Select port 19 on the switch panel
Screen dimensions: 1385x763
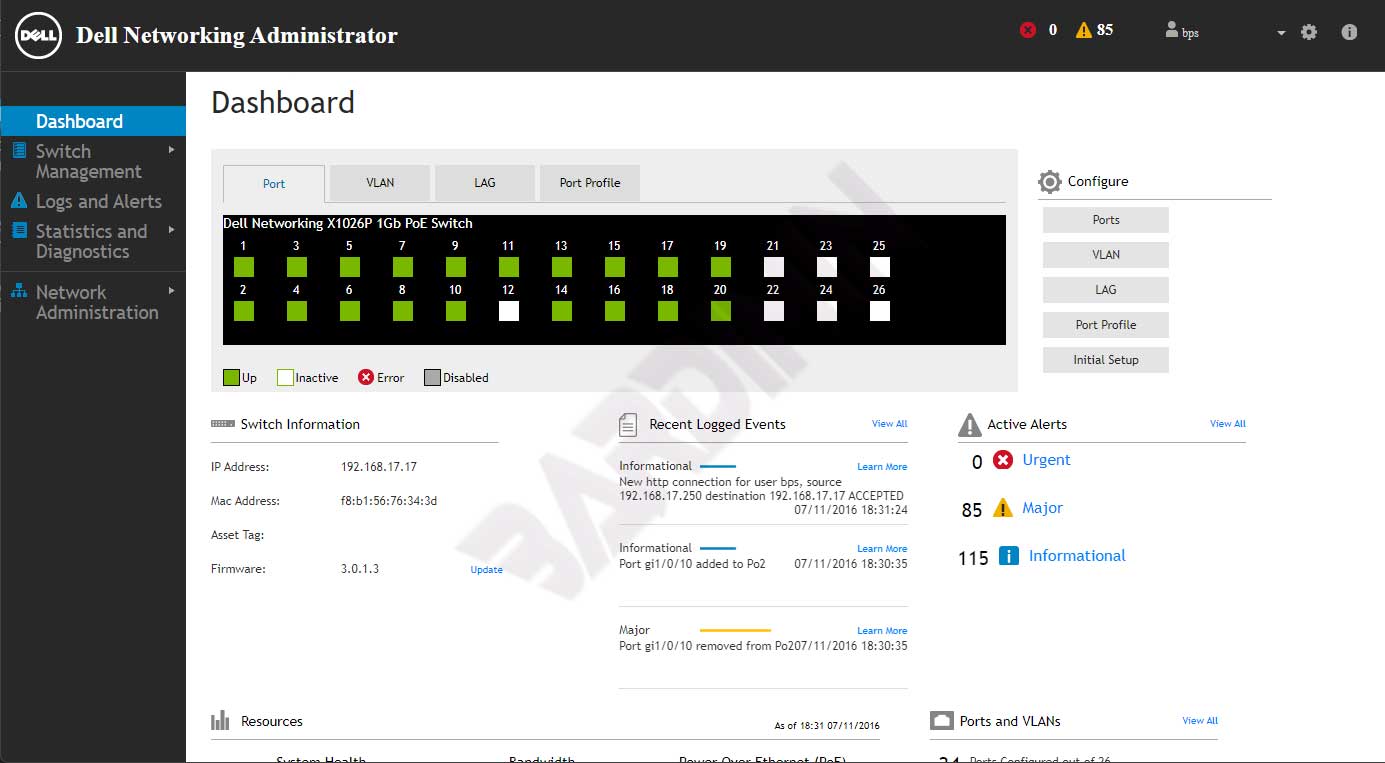point(721,267)
